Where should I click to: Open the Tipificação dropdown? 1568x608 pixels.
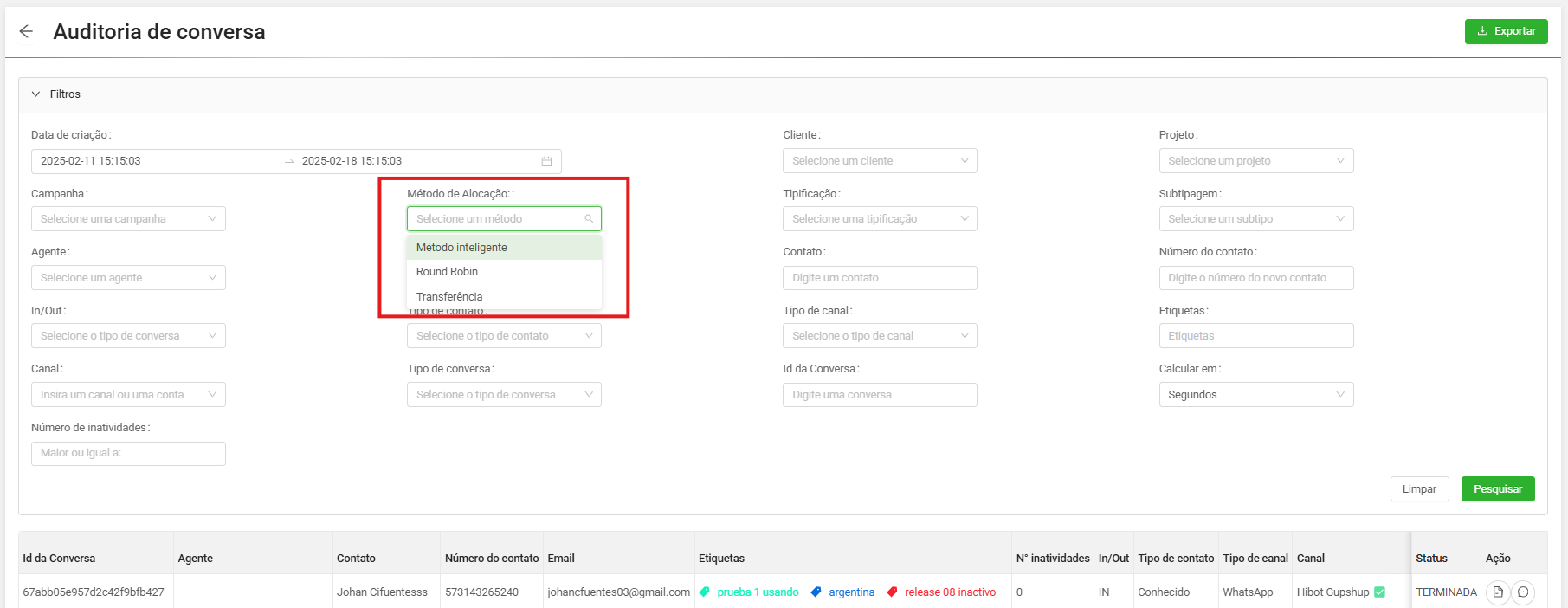(880, 219)
